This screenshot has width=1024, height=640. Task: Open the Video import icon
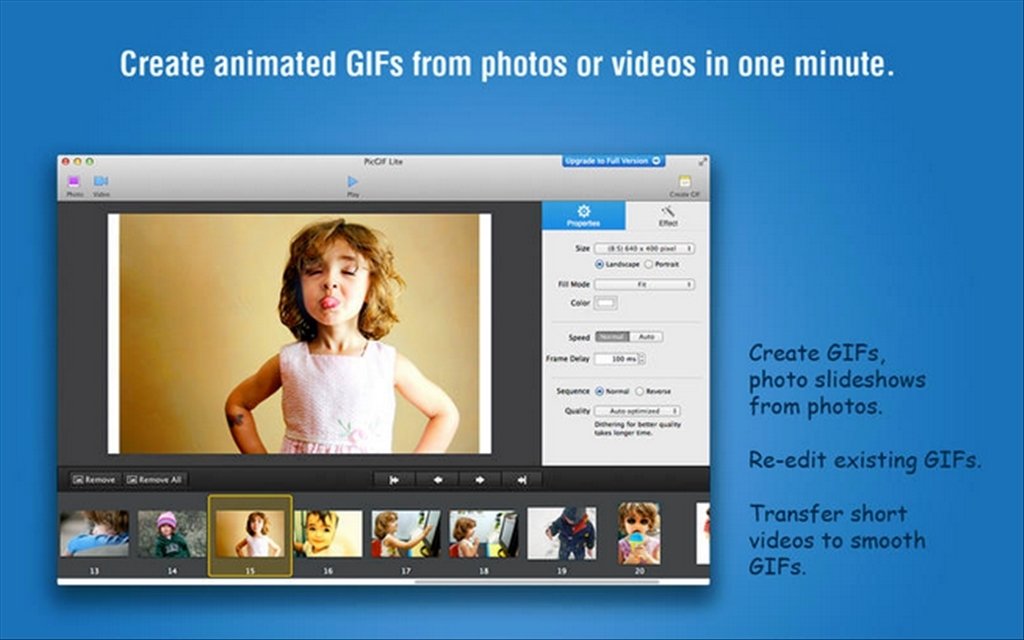pyautogui.click(x=101, y=181)
